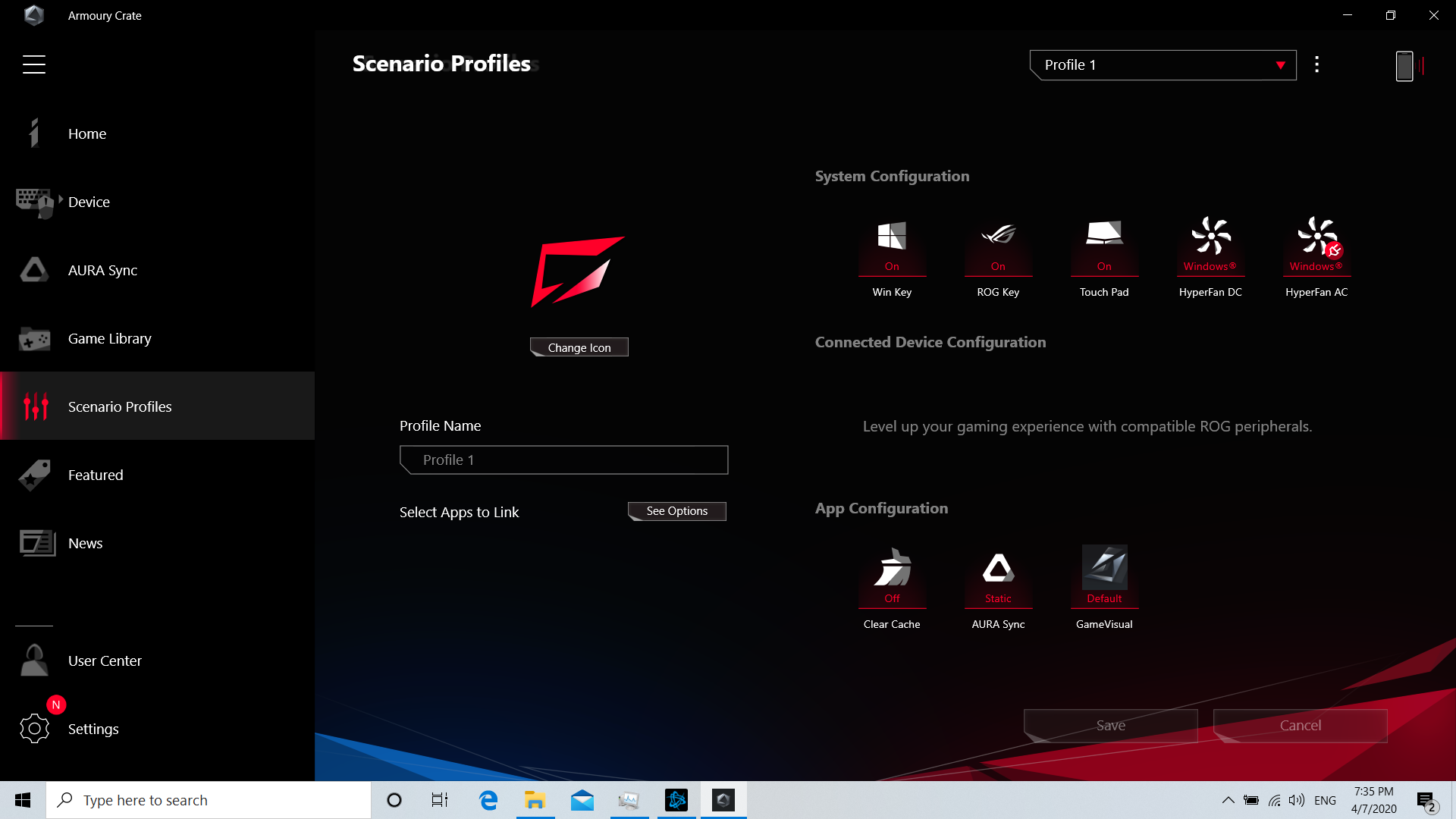Open AURA Sync from the sidebar
The height and width of the screenshot is (819, 1456).
click(157, 270)
